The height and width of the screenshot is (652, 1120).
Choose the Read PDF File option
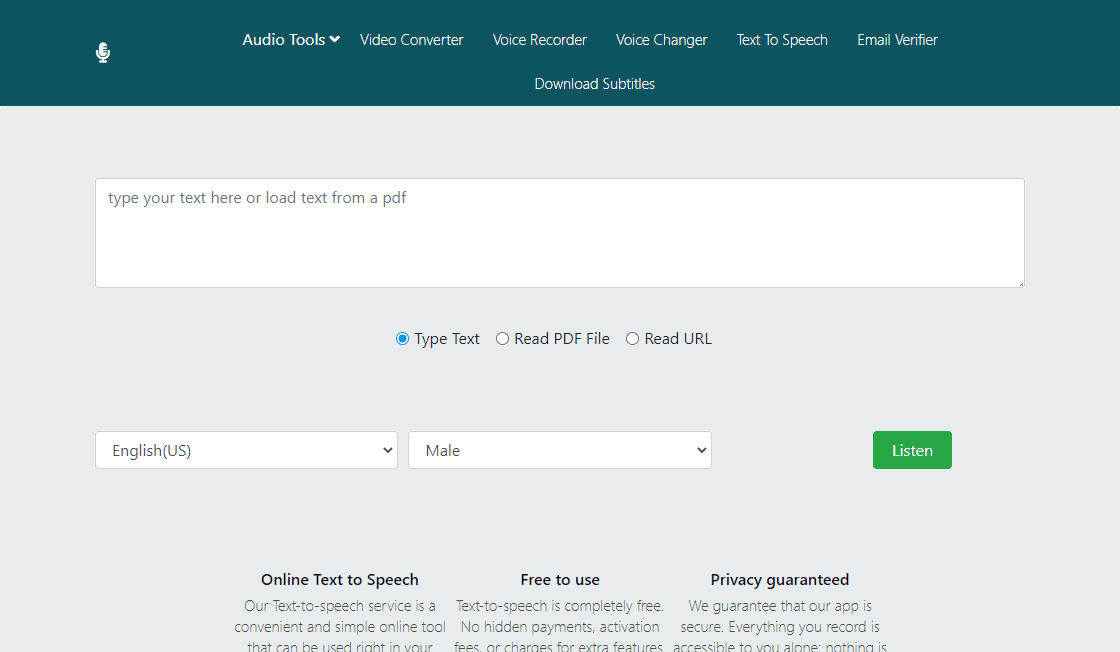[503, 339]
